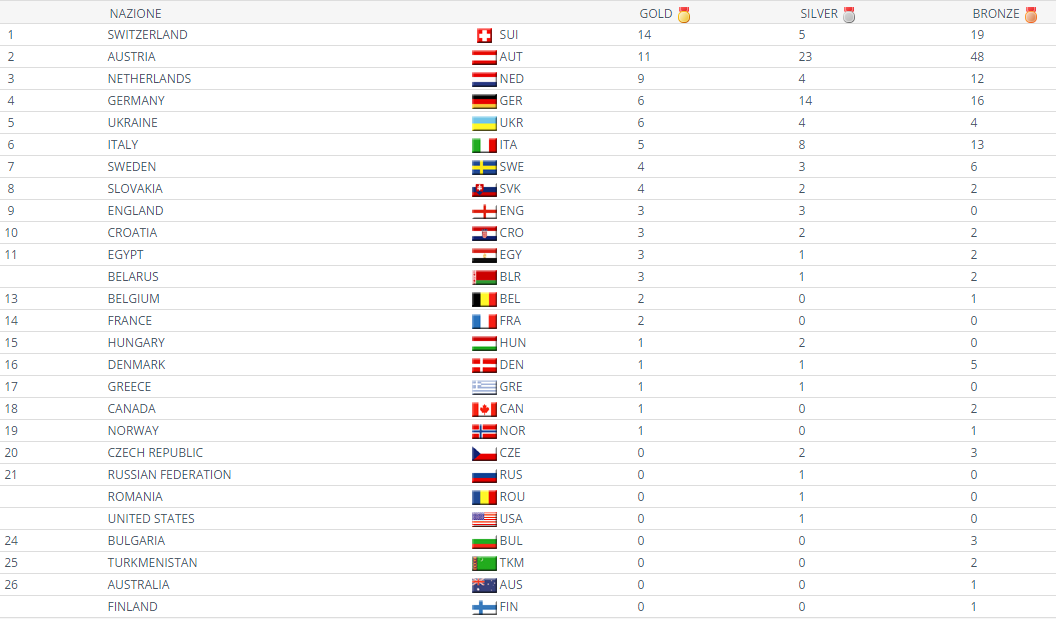Click the Austria flag icon
Image resolution: width=1056 pixels, height=619 pixels.
coord(484,57)
